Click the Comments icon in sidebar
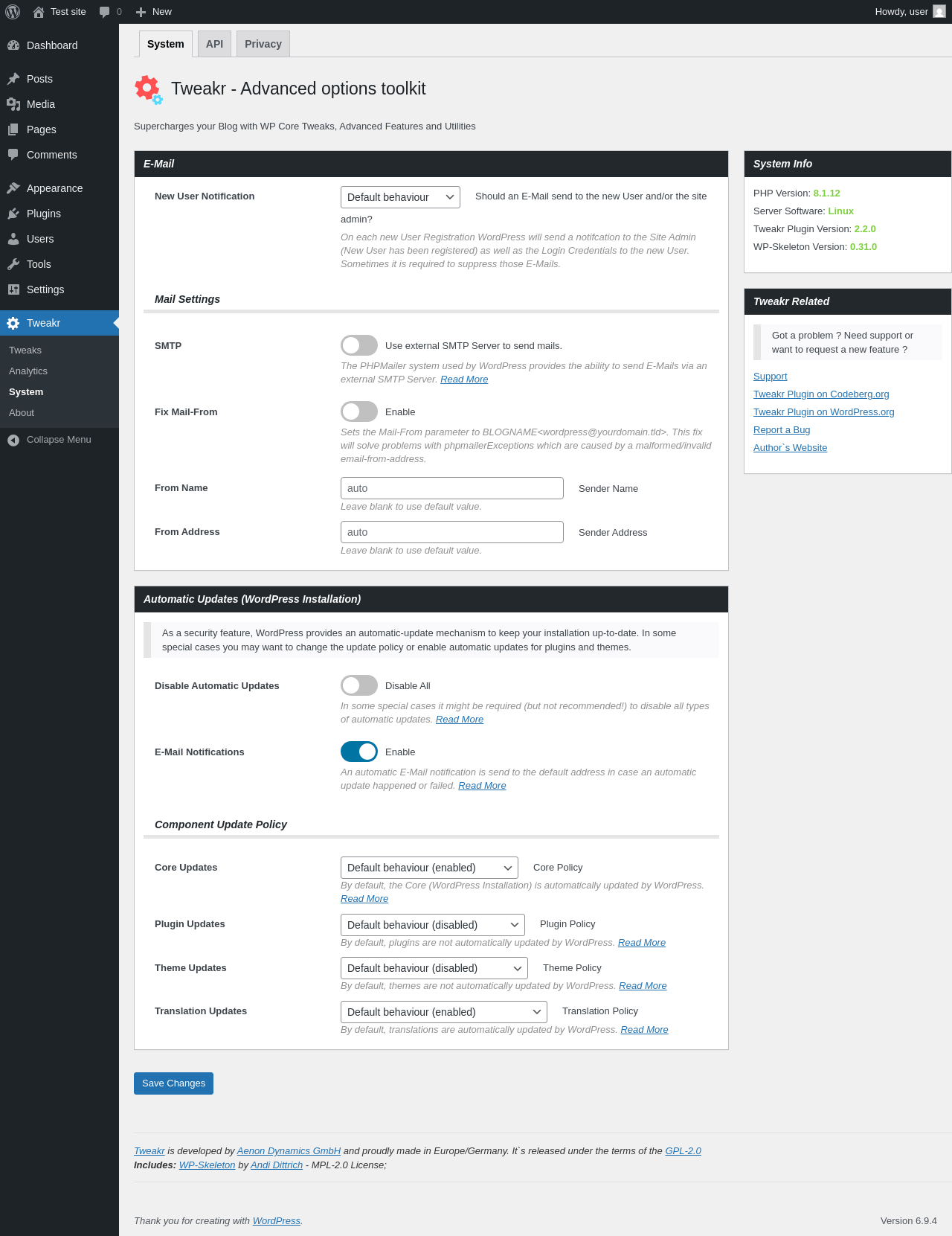The image size is (952, 1236). 13,155
